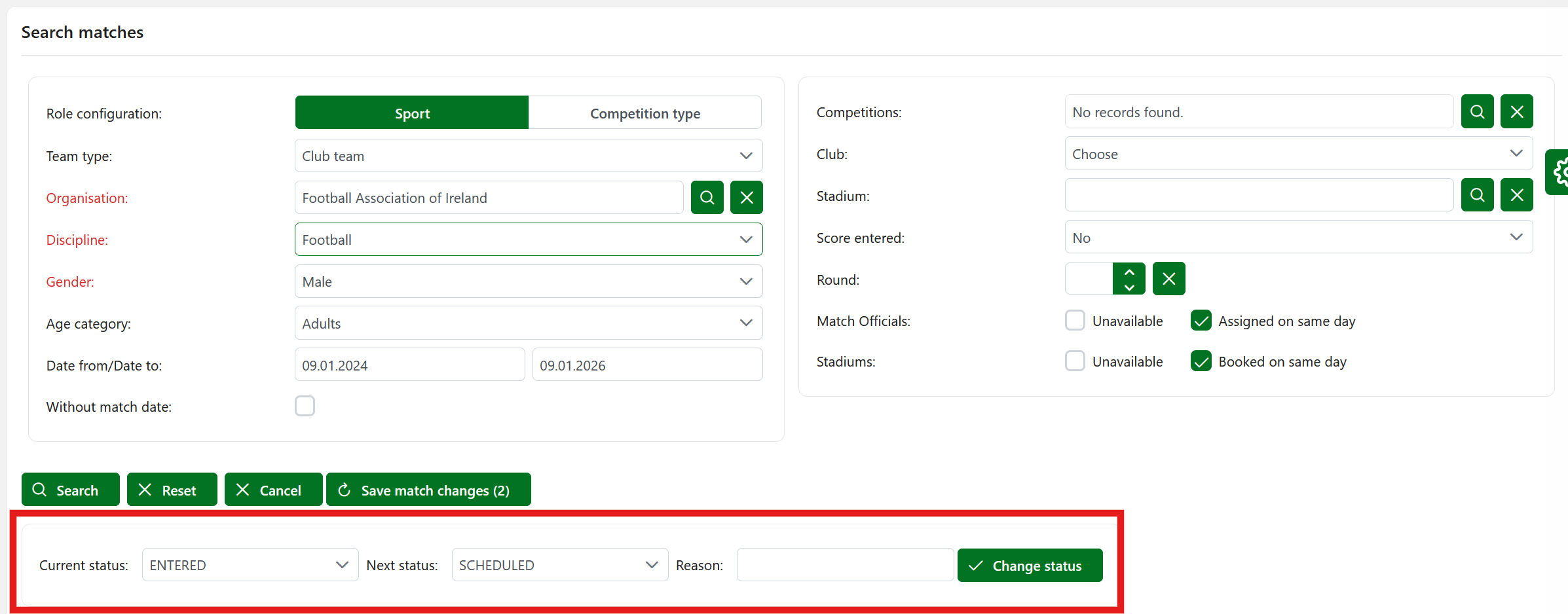This screenshot has height=614, width=1568.
Task: Expand the Team type dropdown
Action: (528, 156)
